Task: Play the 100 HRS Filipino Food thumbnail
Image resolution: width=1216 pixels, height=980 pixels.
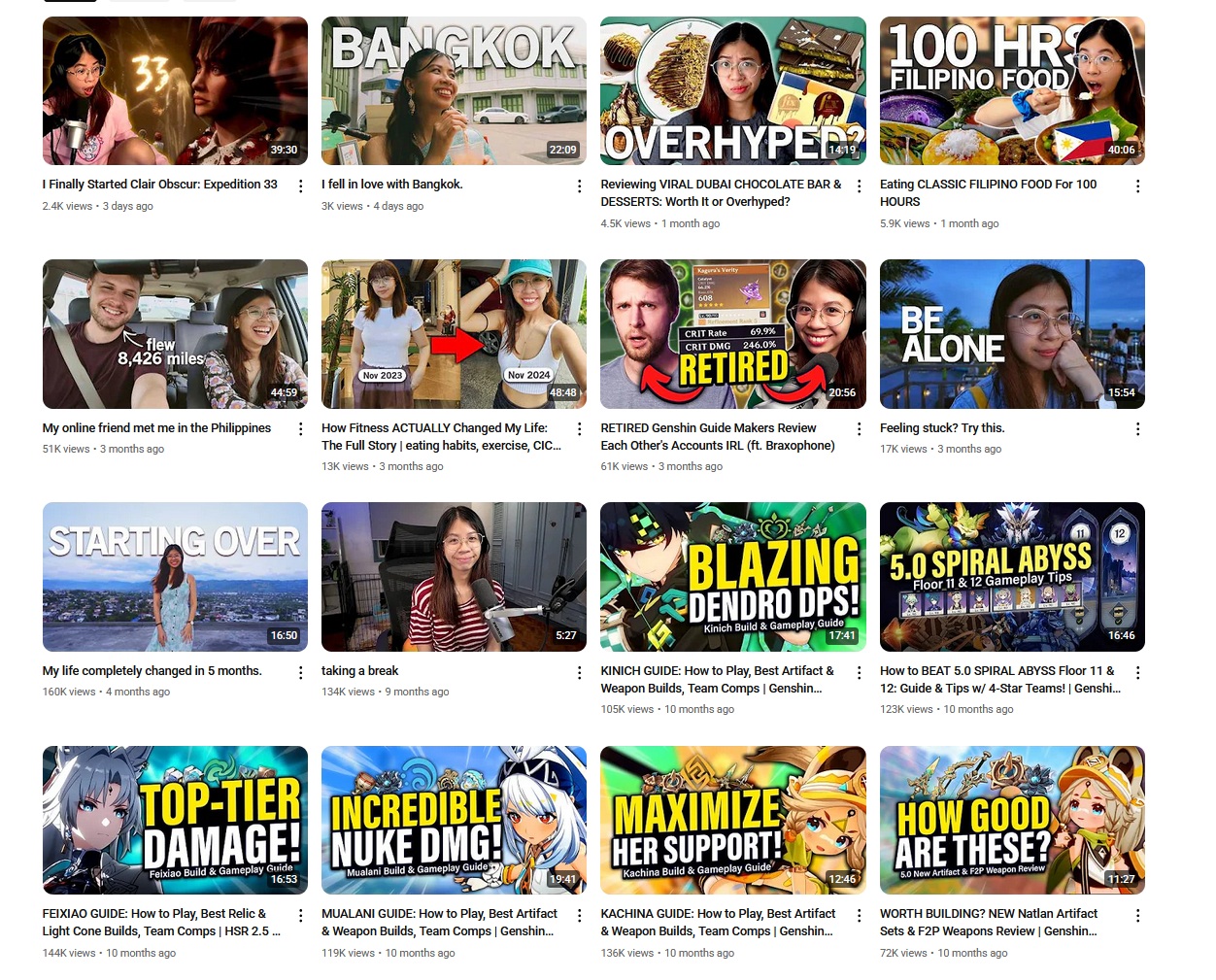Action: [1012, 90]
